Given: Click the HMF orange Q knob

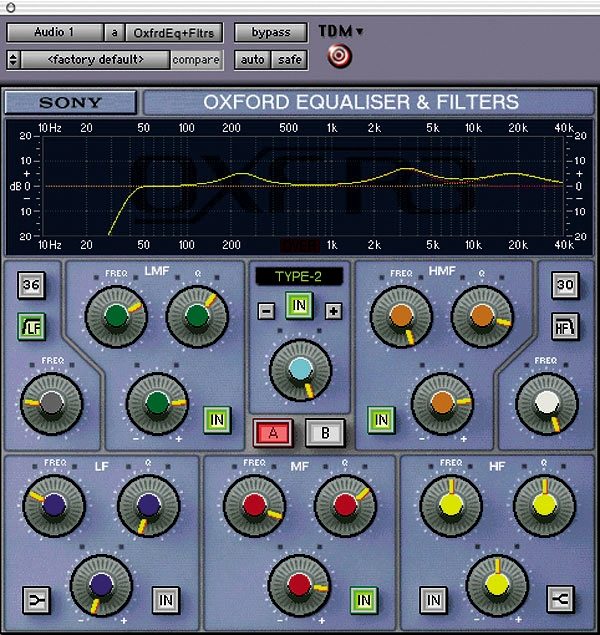Looking at the screenshot, I should tap(482, 317).
